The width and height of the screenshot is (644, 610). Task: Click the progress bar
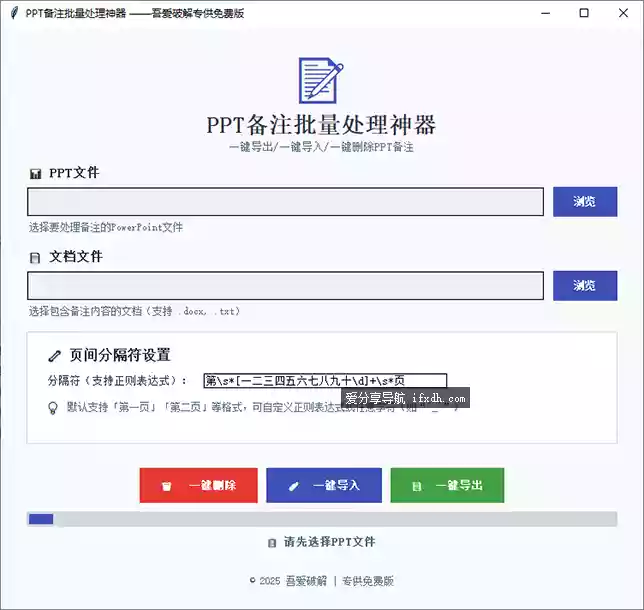point(322,519)
